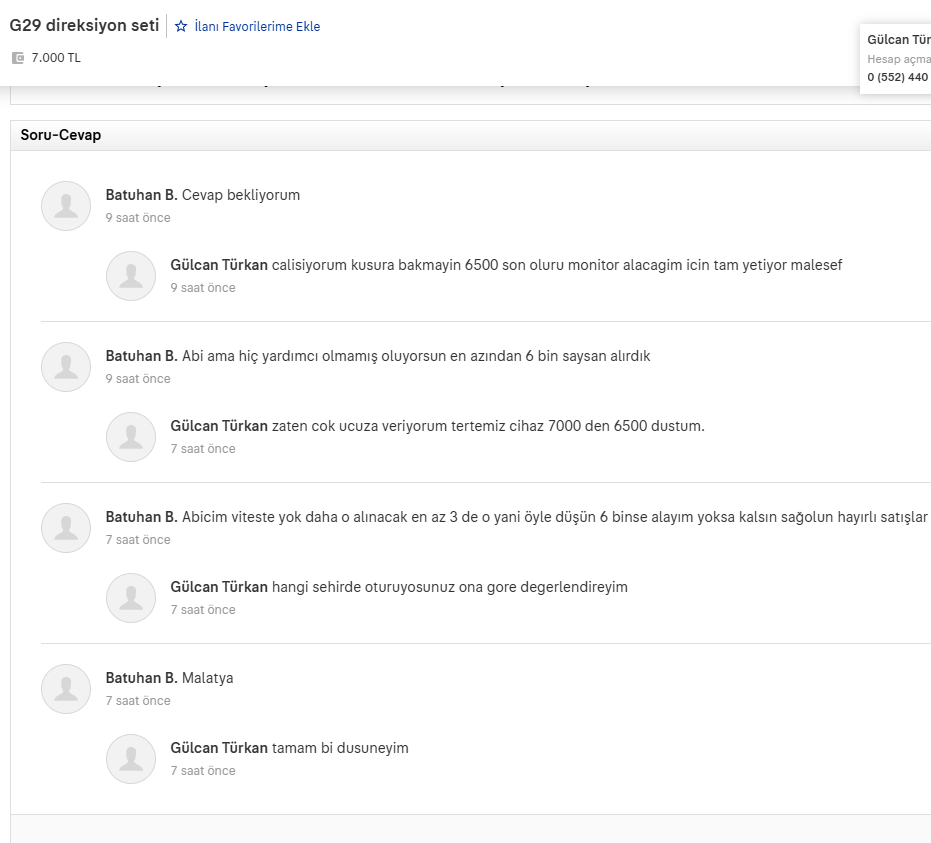Open Batuhan B. name on the "Malatya" comment

(x=141, y=678)
